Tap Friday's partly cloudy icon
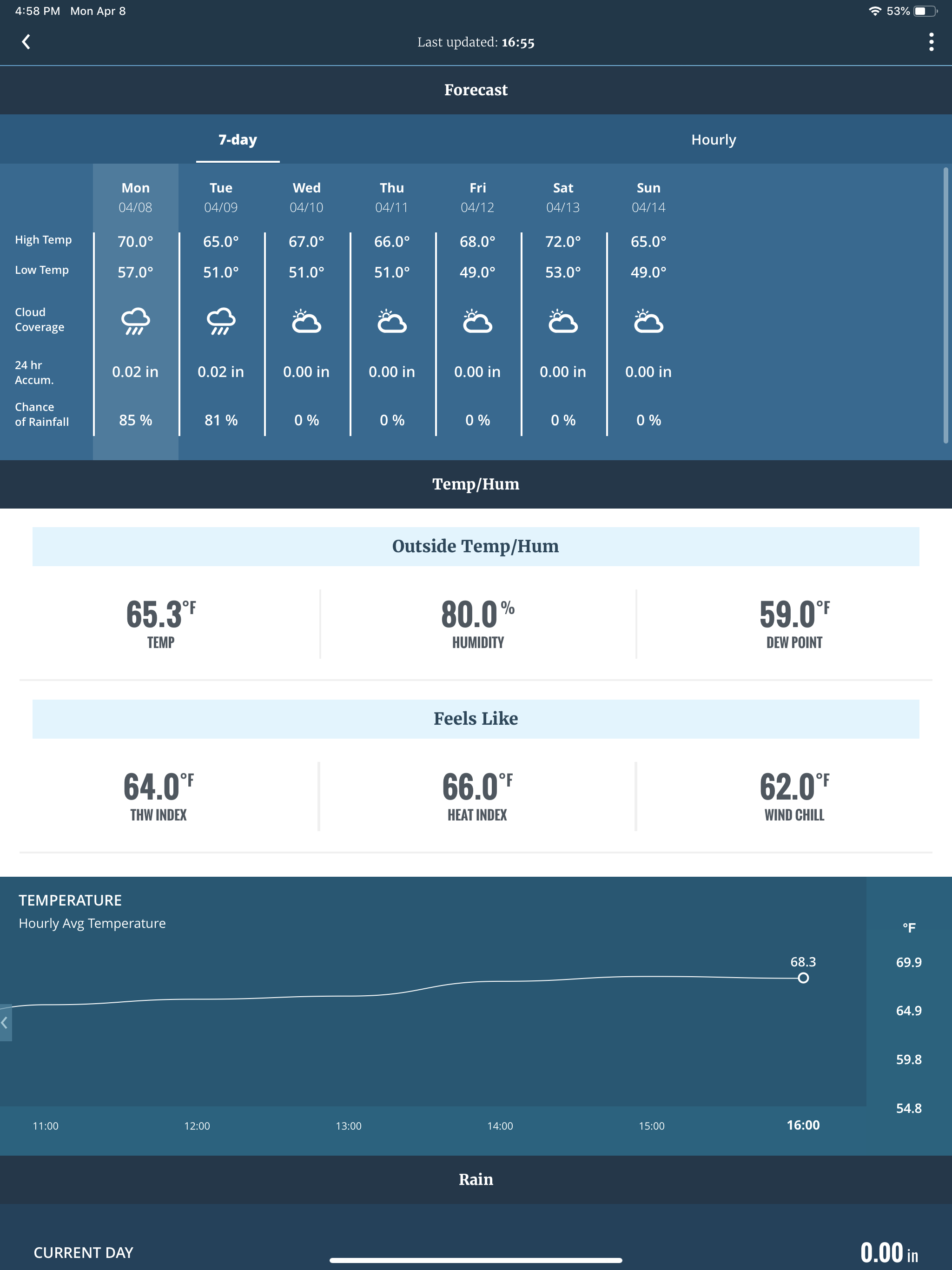 pos(477,322)
